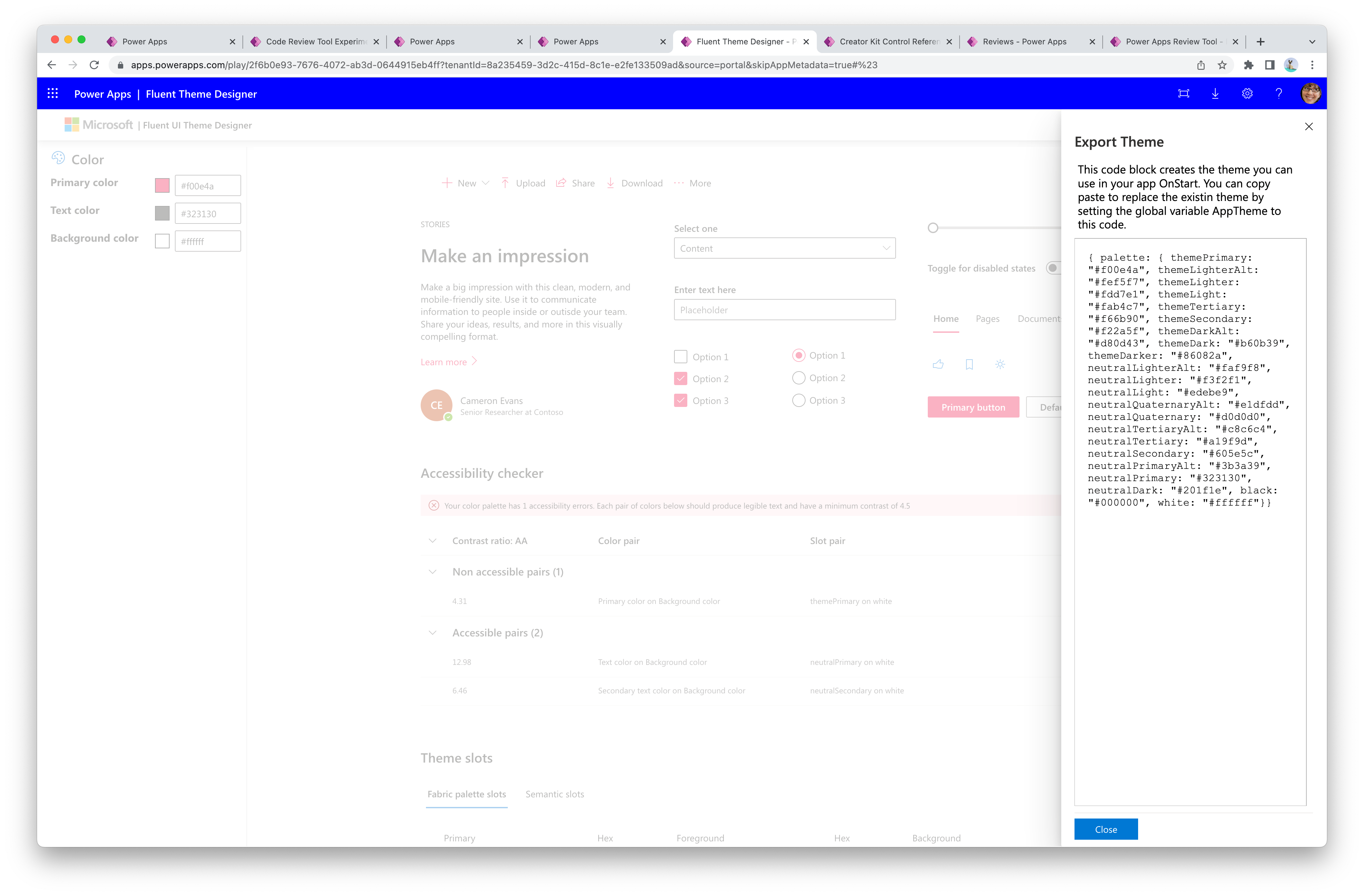Click the Primary color swatch
The height and width of the screenshot is (896, 1364).
[163, 184]
